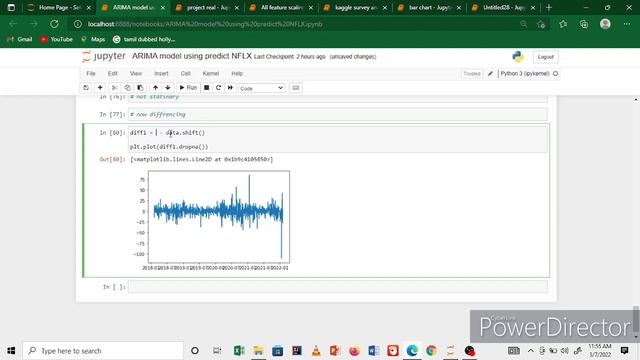This screenshot has height=360, width=640.
Task: Open the Maps bookmark
Action: (x=93, y=39)
